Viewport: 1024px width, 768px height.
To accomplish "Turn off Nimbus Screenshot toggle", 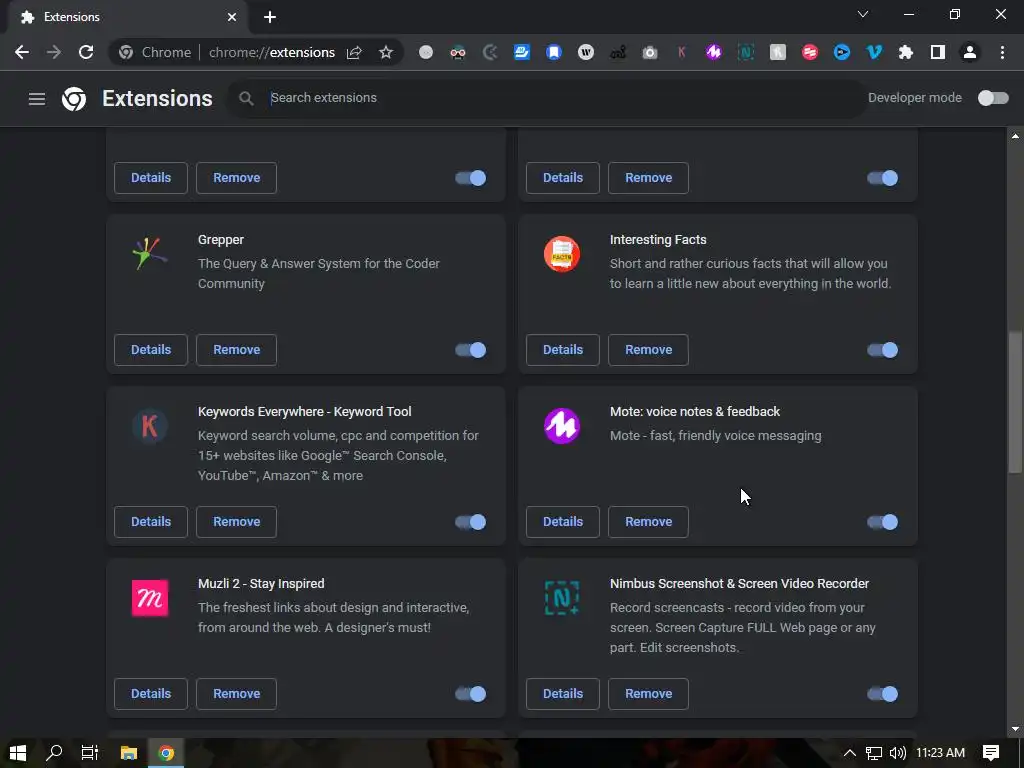I will coord(883,694).
